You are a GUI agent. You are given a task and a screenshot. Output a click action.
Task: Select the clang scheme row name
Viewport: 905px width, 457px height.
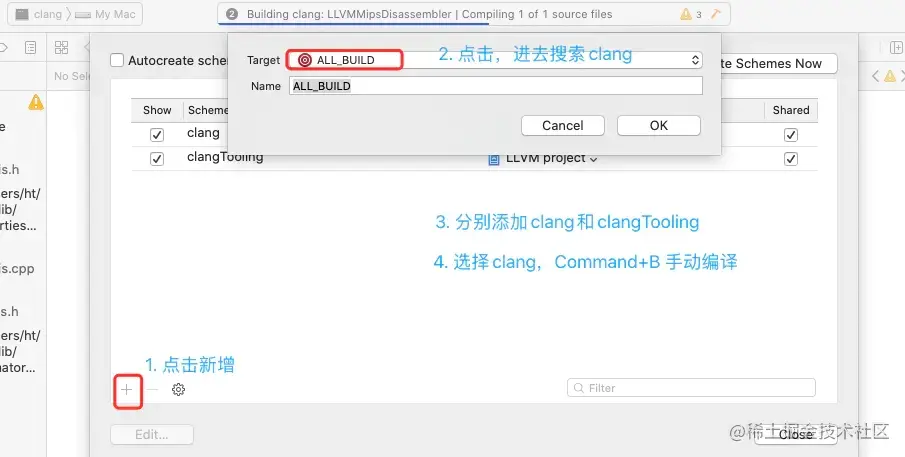click(203, 133)
